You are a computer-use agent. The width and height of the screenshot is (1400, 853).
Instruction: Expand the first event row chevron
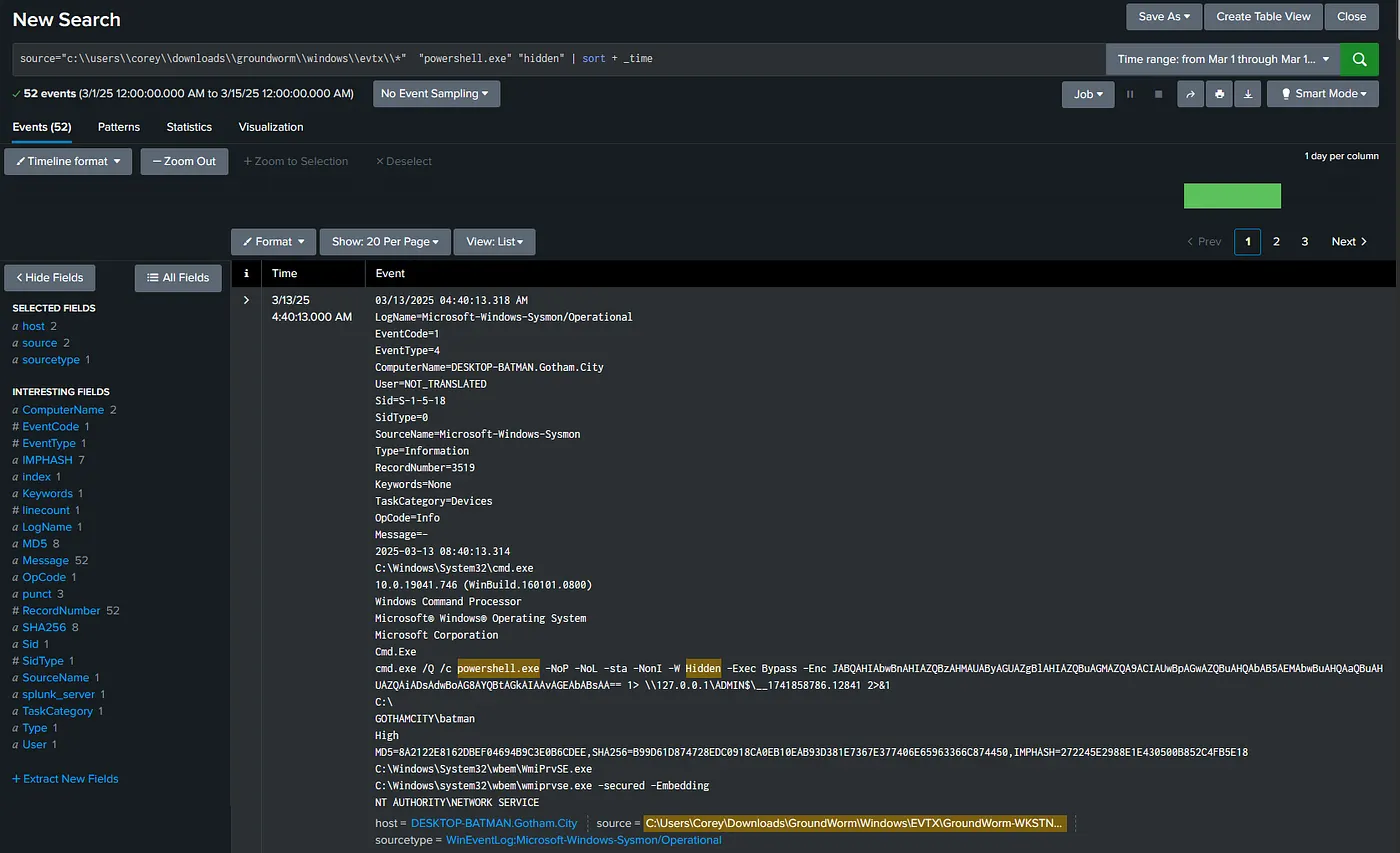[246, 300]
